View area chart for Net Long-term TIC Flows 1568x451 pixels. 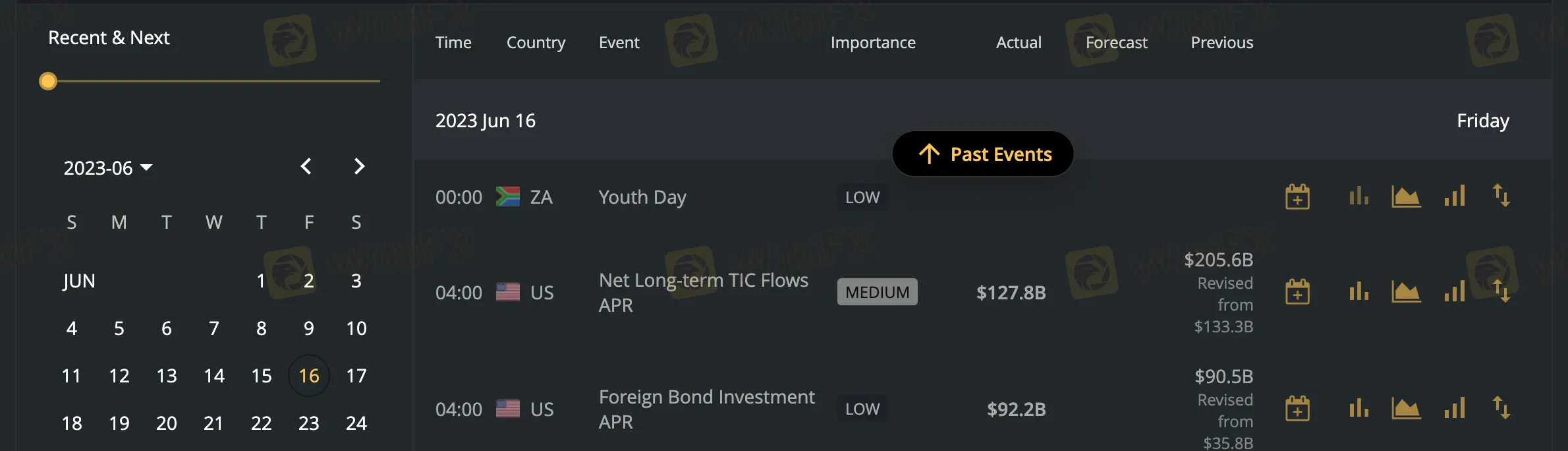tap(1405, 291)
